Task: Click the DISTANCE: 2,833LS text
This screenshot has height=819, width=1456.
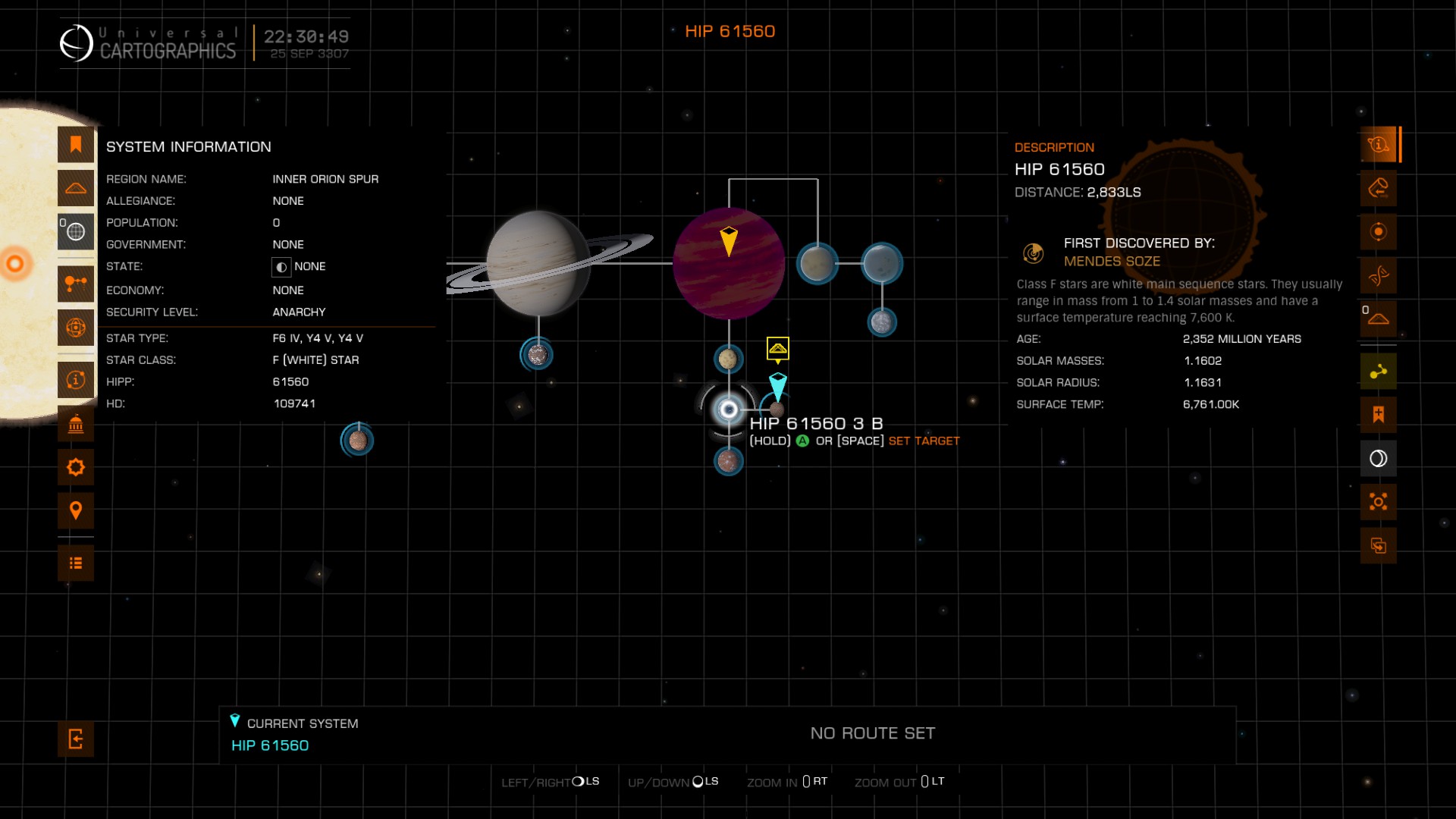Action: 1078,193
